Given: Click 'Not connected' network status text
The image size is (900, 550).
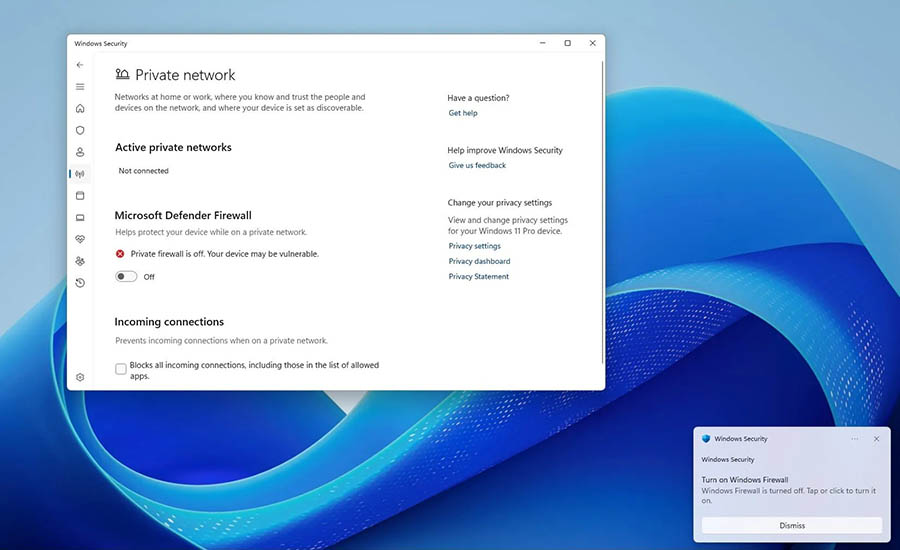Looking at the screenshot, I should pyautogui.click(x=143, y=171).
